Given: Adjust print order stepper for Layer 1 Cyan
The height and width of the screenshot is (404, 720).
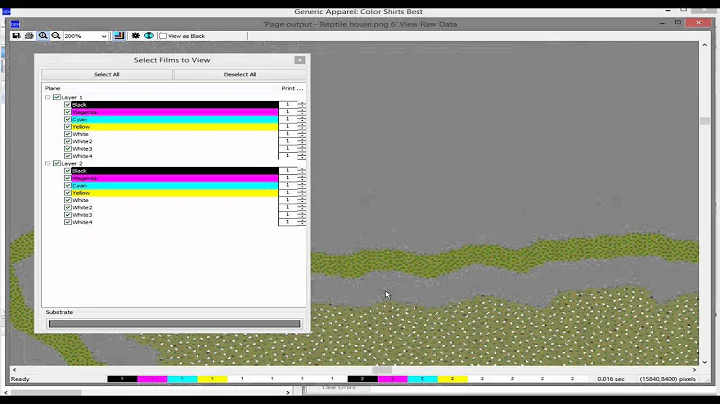Looking at the screenshot, I should coord(302,119).
